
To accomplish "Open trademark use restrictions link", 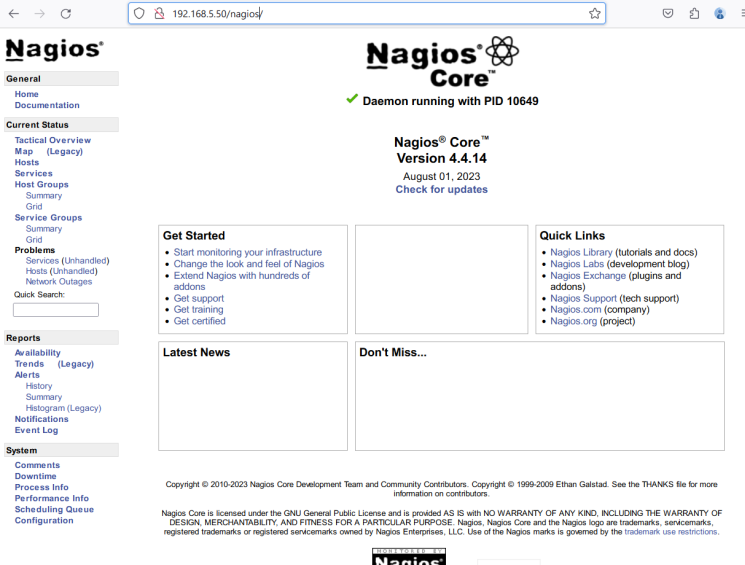I will click(671, 532).
